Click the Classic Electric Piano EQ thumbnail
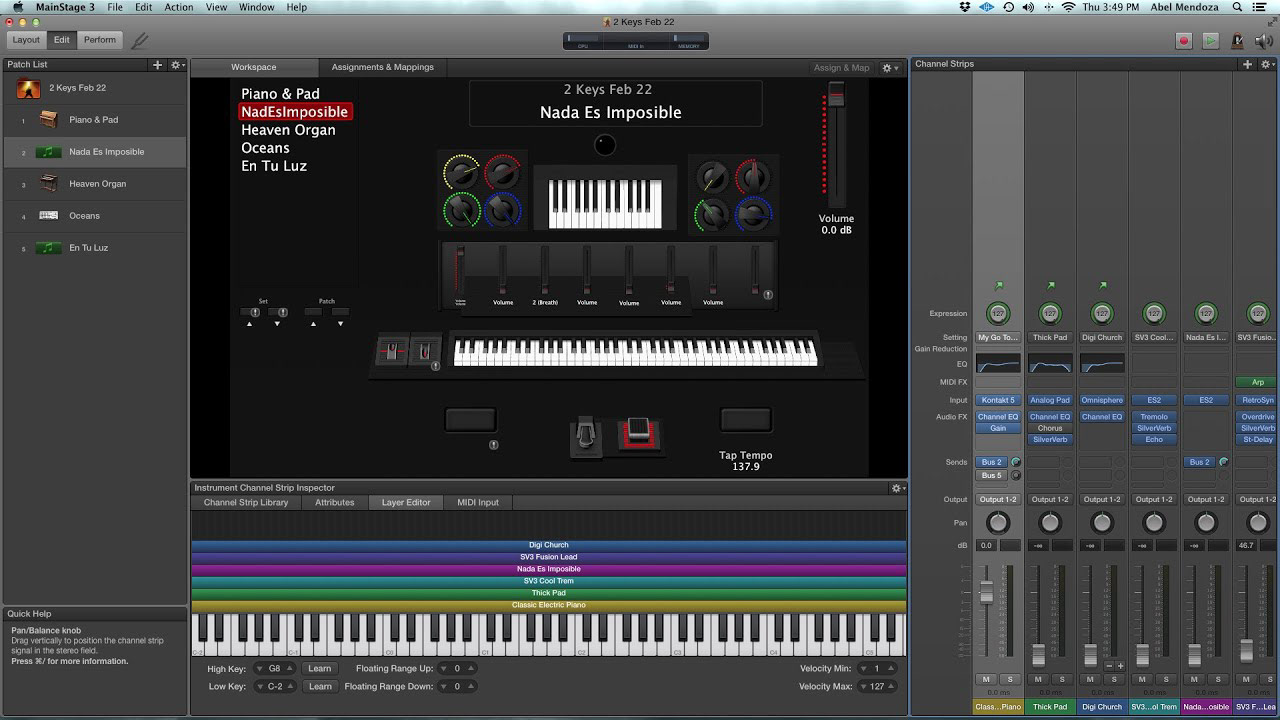 [998, 364]
